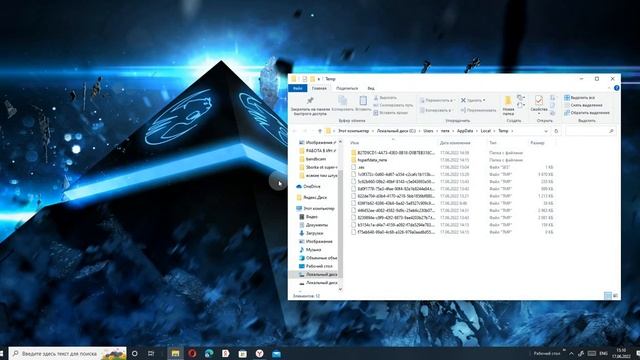This screenshot has height=360, width=640.
Task: Click Select all (Выделить все)
Action: 579,98
